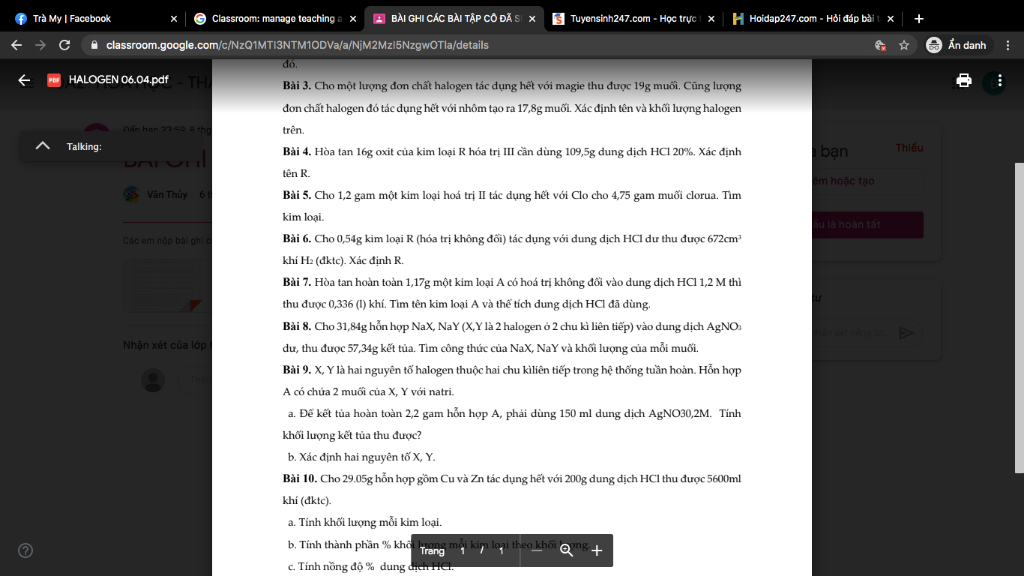Click the class comment avatar icon
Image resolution: width=1024 pixels, height=576 pixels.
tap(153, 380)
